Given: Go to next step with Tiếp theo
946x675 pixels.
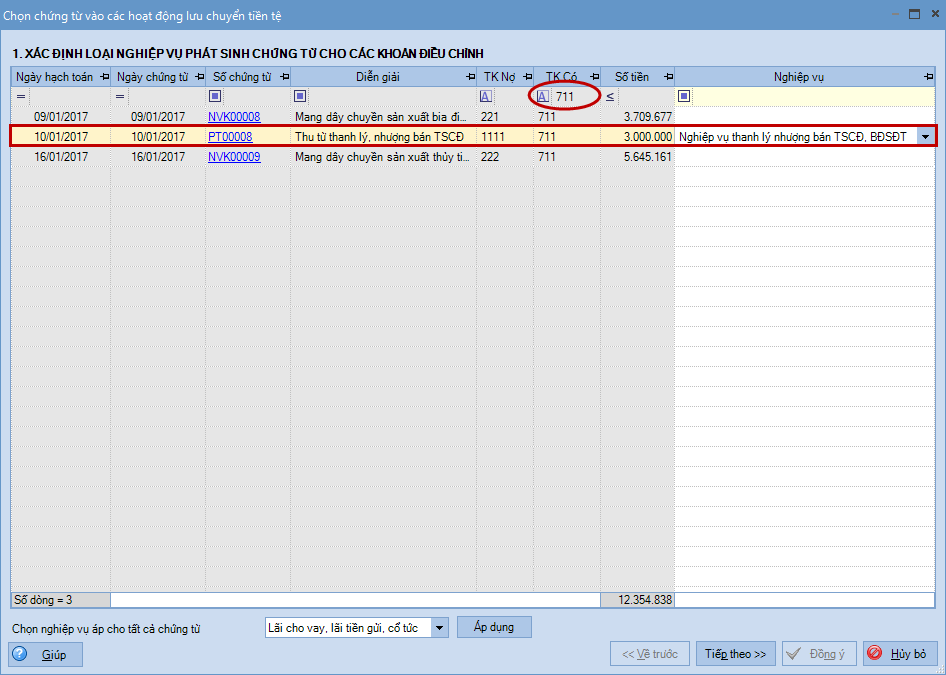Looking at the screenshot, I should [735, 654].
